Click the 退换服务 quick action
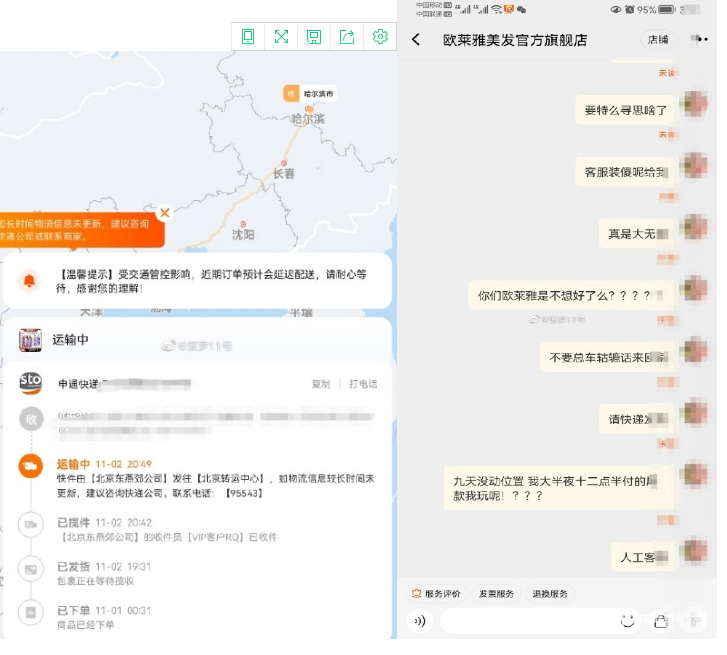 [x=550, y=594]
